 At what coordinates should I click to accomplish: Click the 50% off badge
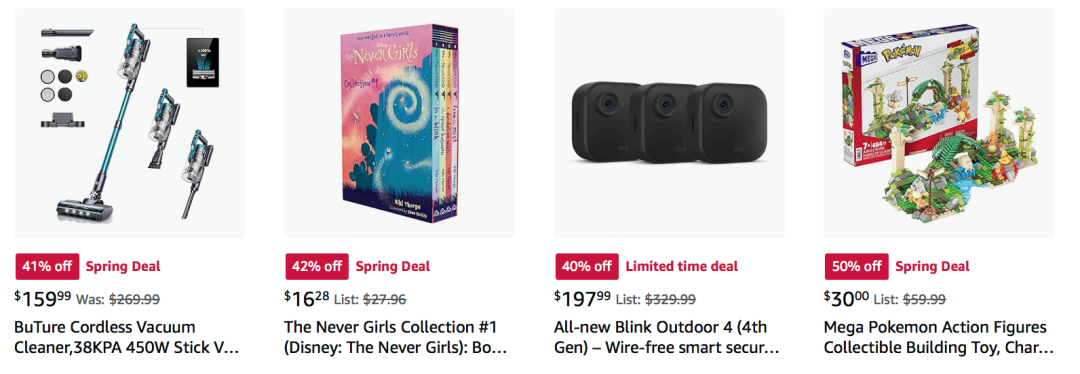click(856, 267)
